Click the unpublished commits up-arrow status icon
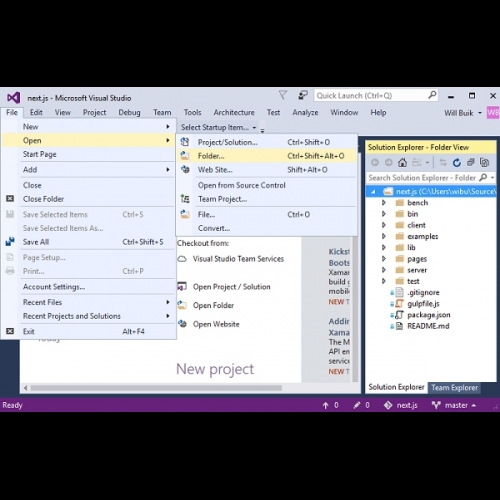 click(x=325, y=405)
